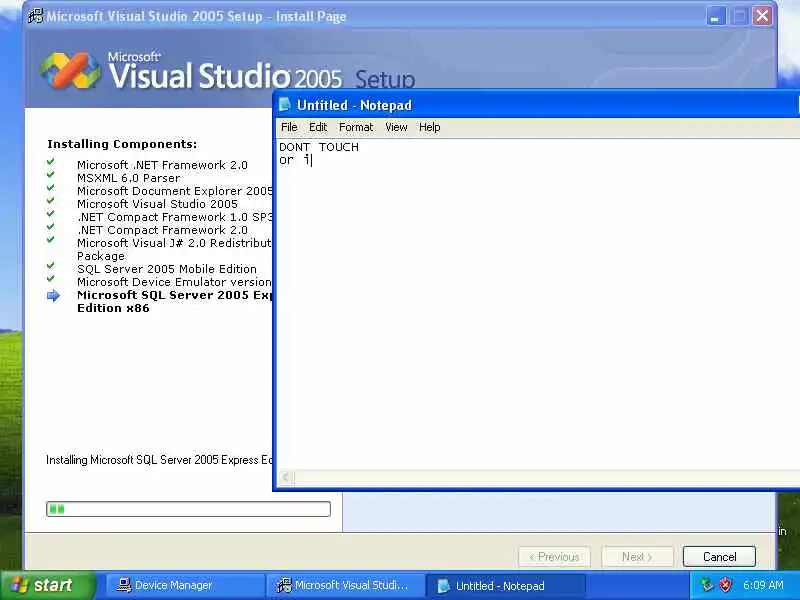
Task: Click the system tray safely remove hardware icon
Action: pyautogui.click(x=706, y=585)
